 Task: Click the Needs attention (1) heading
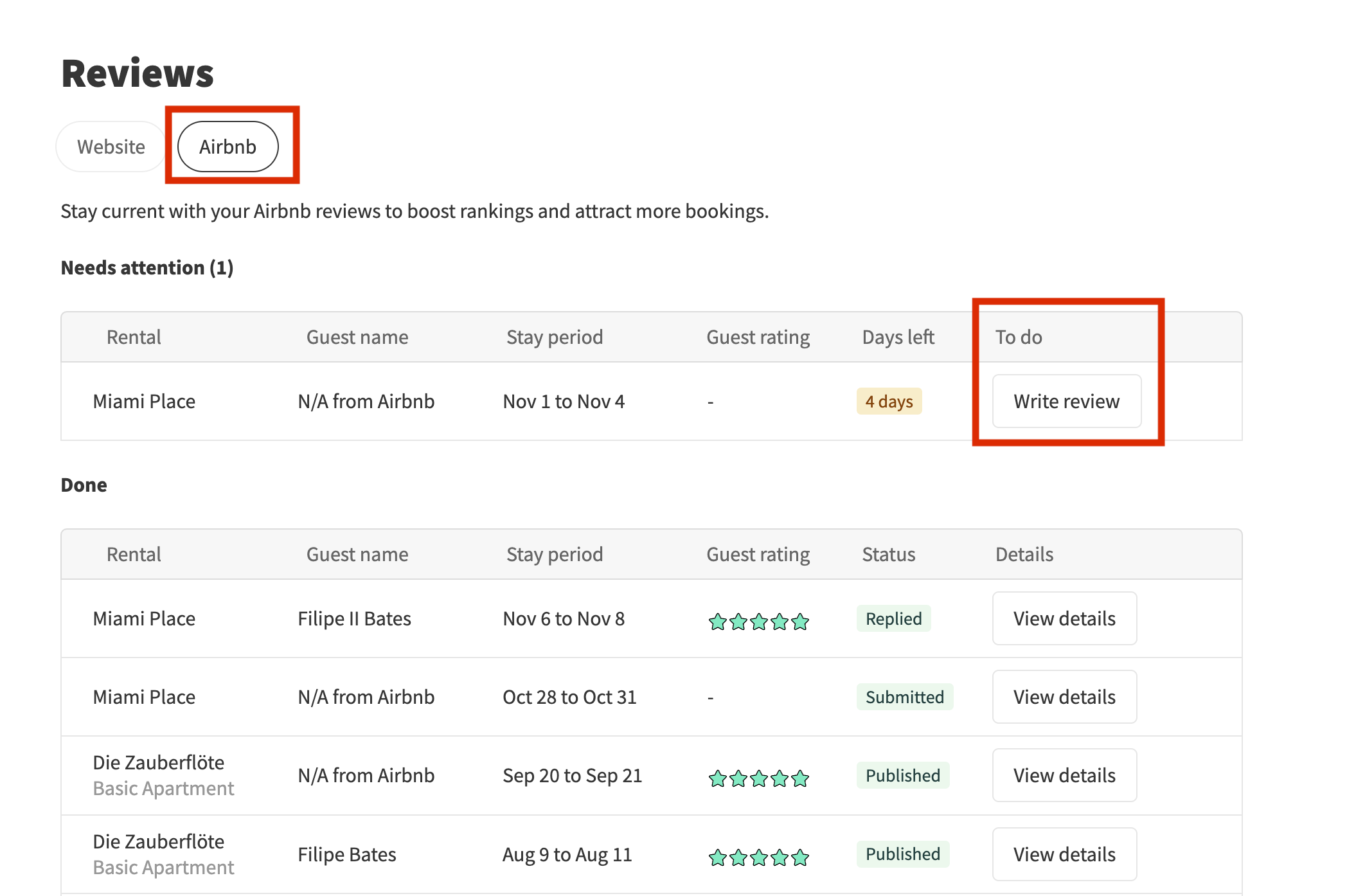coord(147,267)
